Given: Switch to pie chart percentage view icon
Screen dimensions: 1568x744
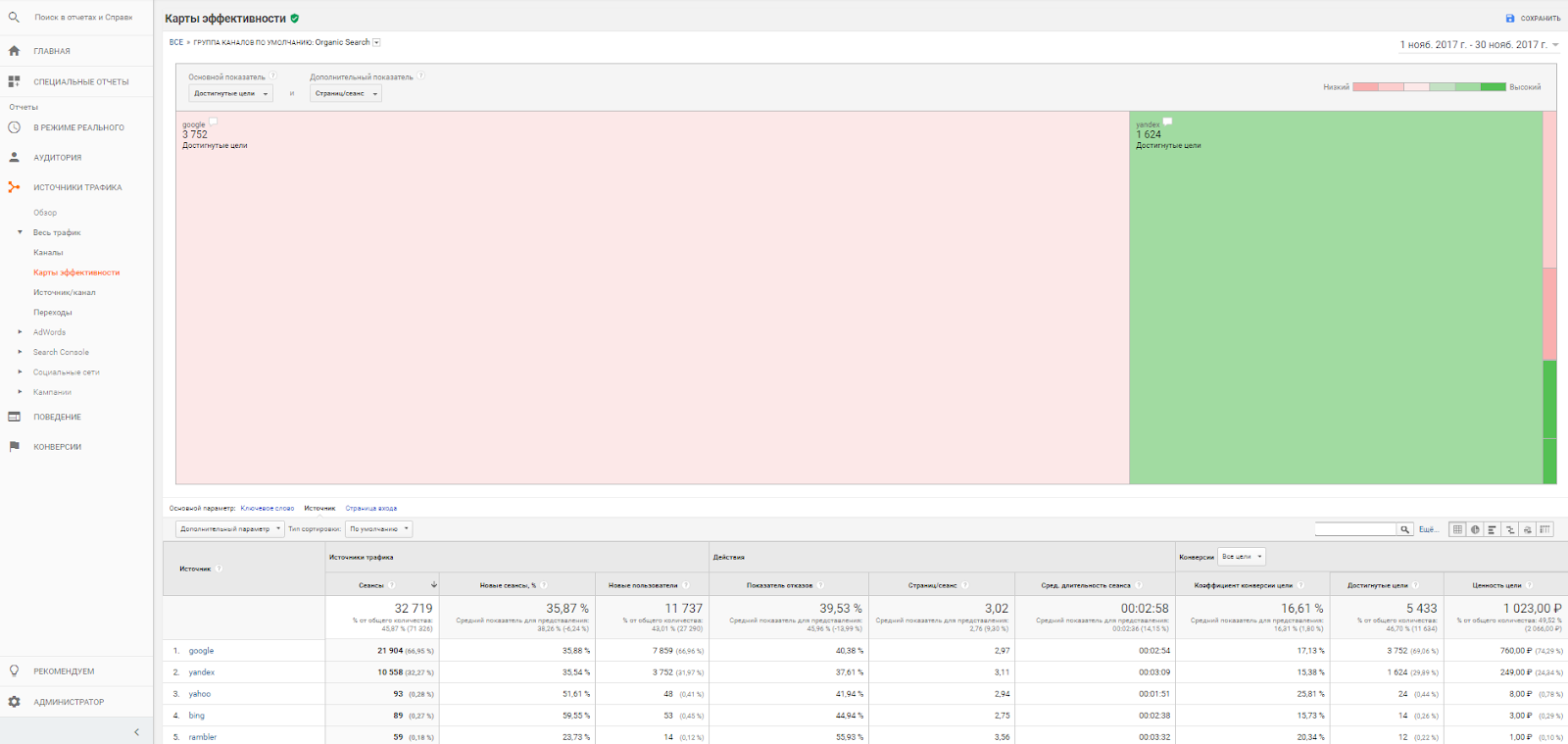Looking at the screenshot, I should point(1475,529).
